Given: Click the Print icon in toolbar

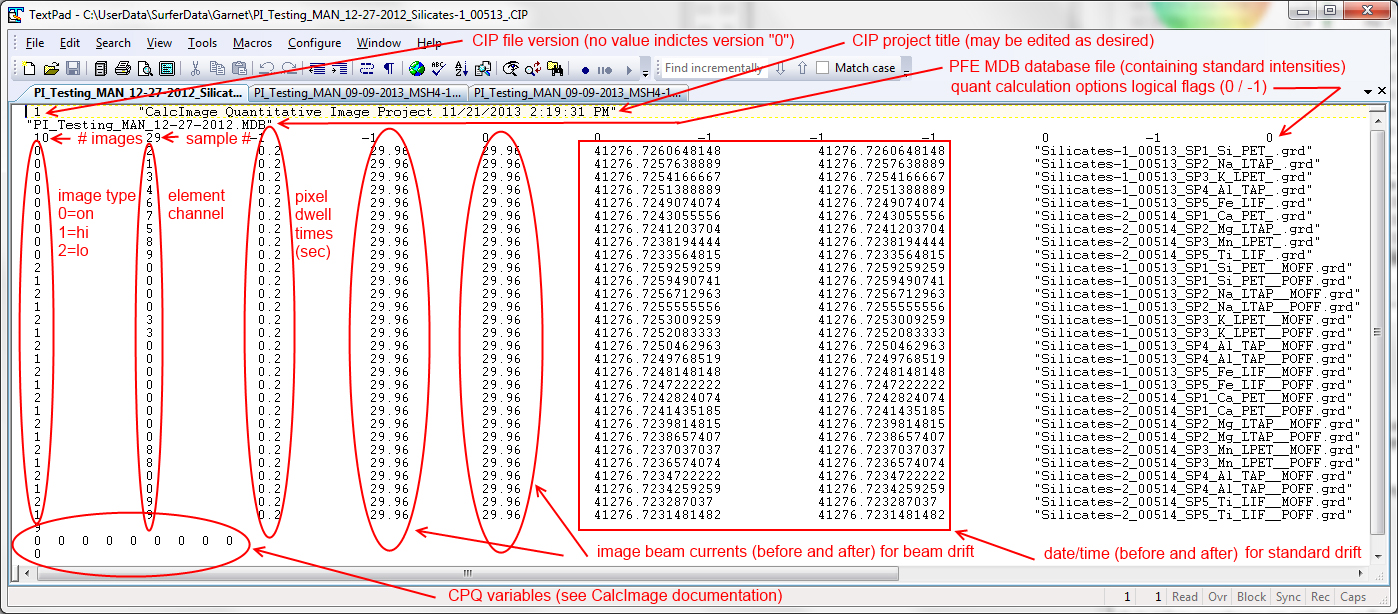Looking at the screenshot, I should point(122,69).
